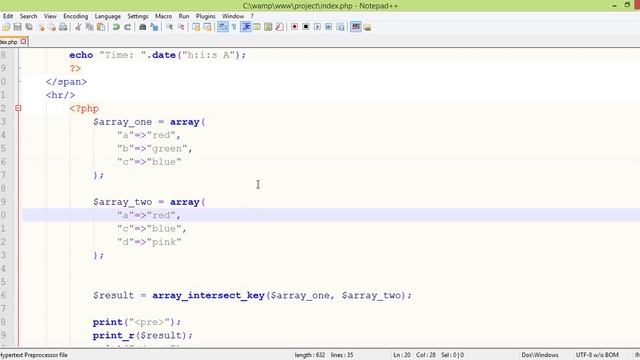Click the length : 632 status entry
This screenshot has height=360, width=640.
[x=310, y=355]
